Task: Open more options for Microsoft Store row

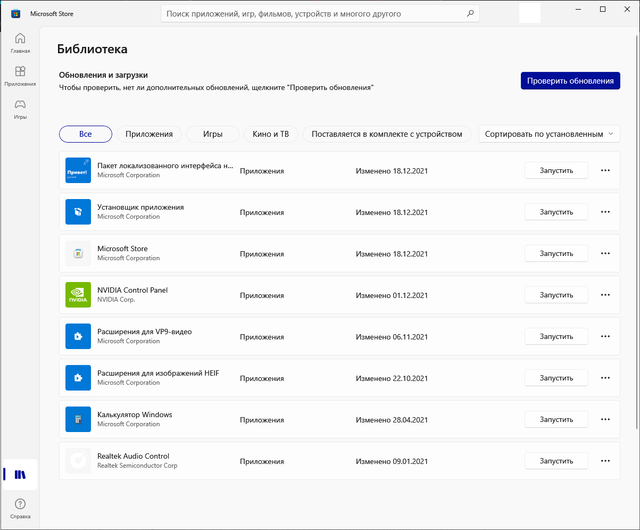Action: coord(605,253)
